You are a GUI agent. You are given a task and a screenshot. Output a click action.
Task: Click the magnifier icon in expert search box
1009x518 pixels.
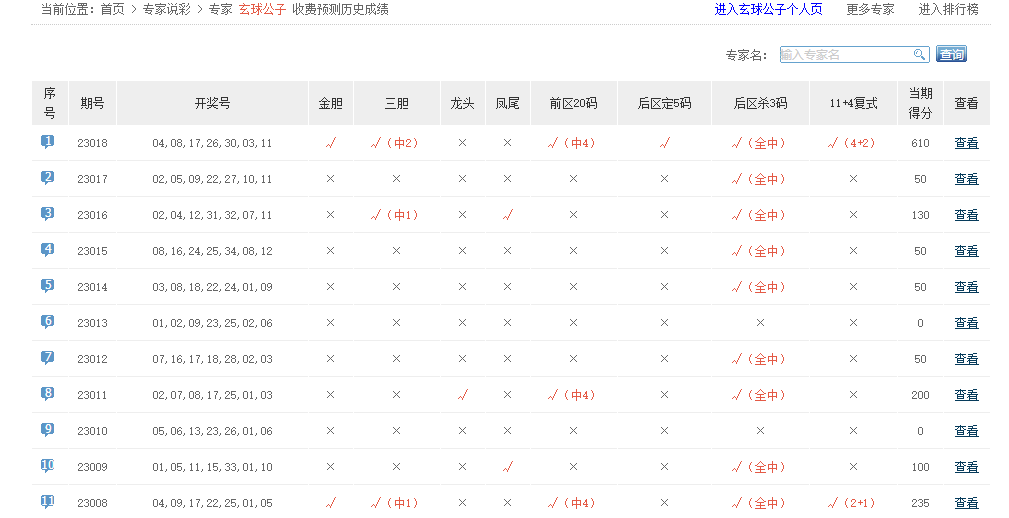[x=919, y=55]
